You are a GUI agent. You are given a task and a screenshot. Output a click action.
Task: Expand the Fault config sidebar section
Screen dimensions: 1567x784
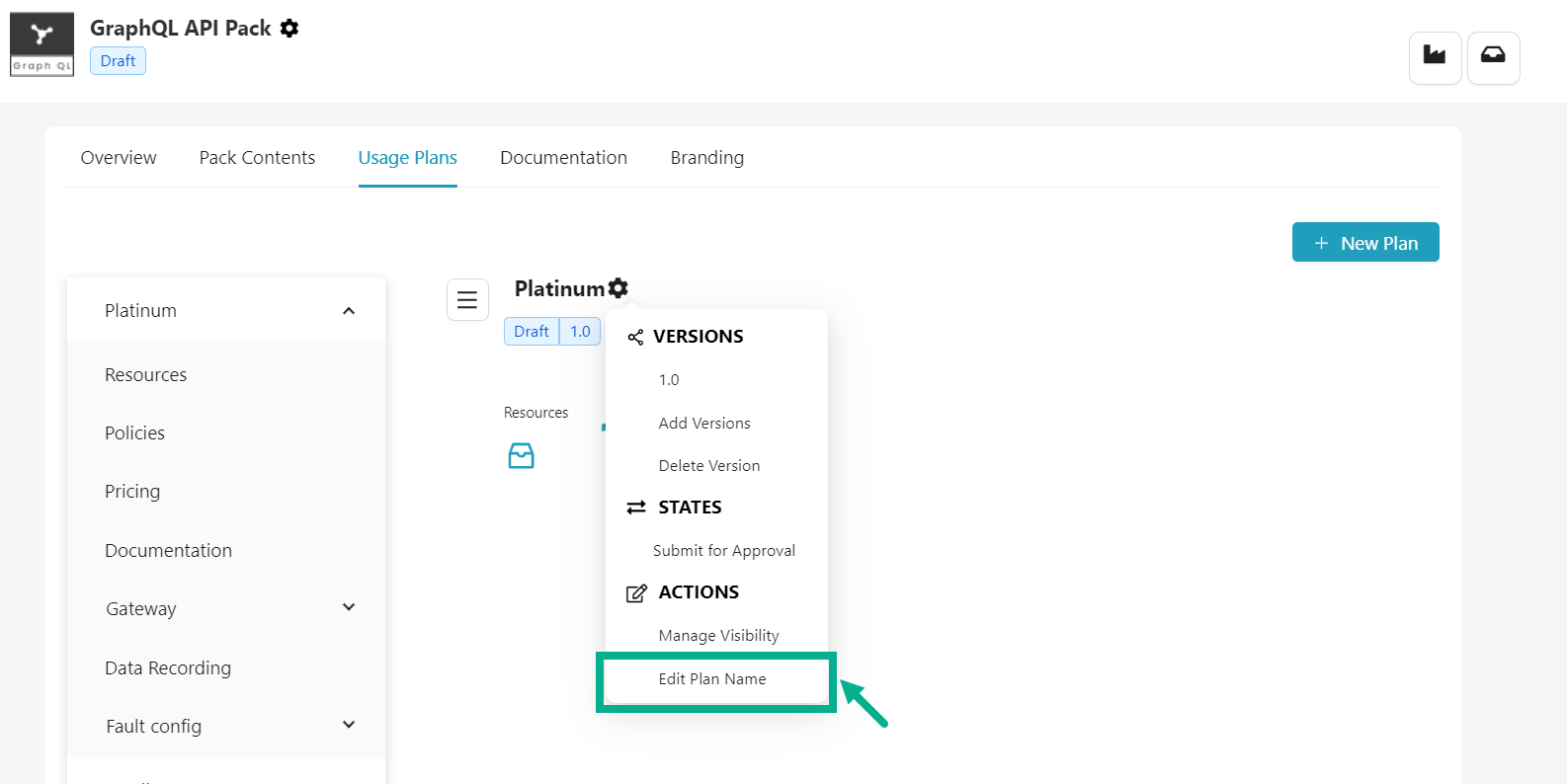pyautogui.click(x=348, y=726)
